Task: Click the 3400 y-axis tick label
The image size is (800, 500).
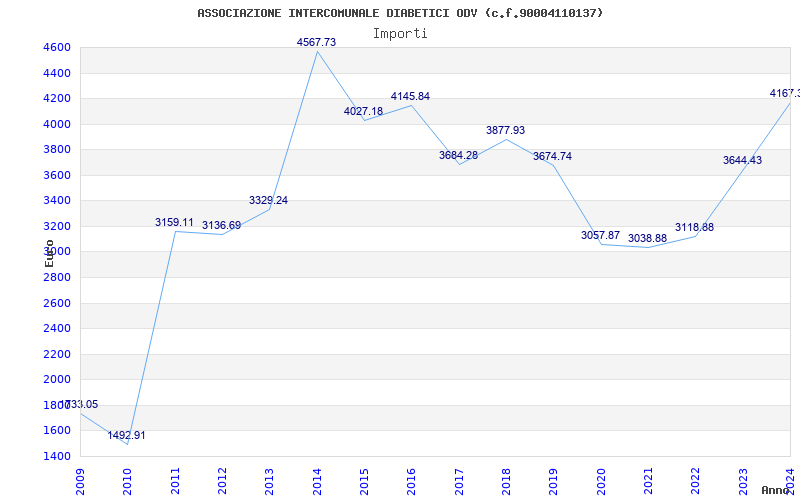Action: point(57,201)
